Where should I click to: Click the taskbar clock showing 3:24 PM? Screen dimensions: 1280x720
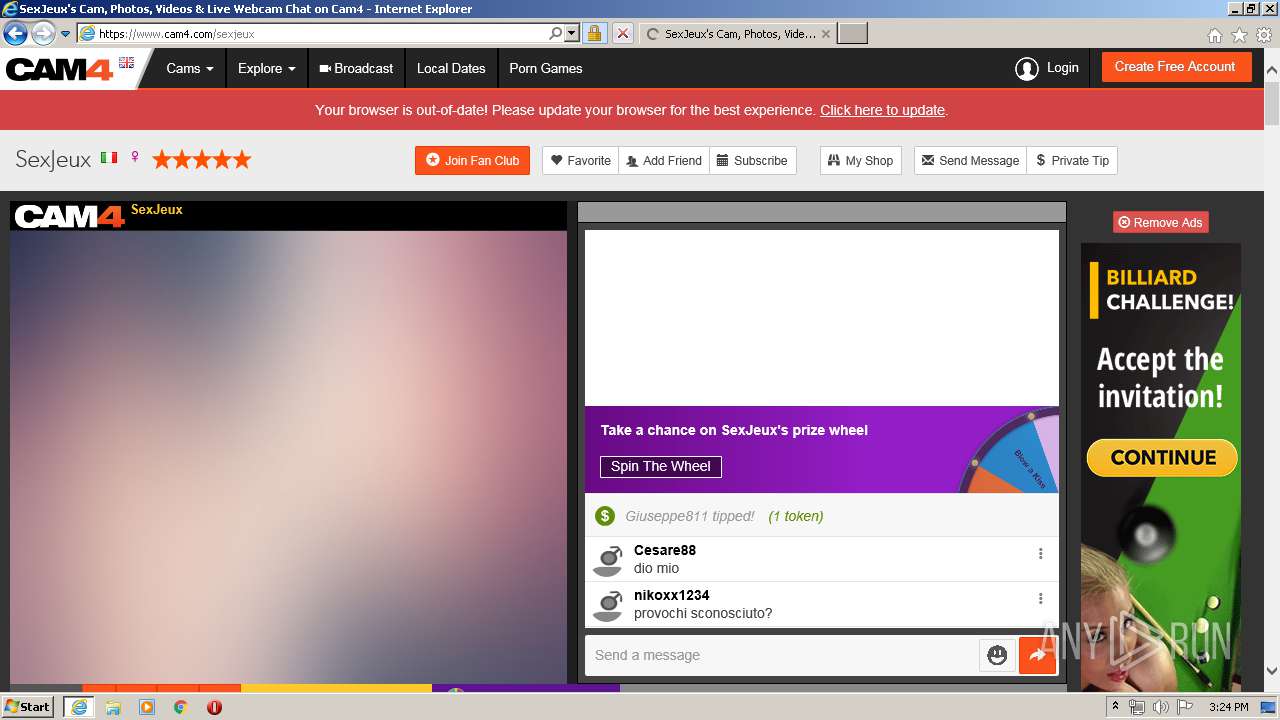1228,707
